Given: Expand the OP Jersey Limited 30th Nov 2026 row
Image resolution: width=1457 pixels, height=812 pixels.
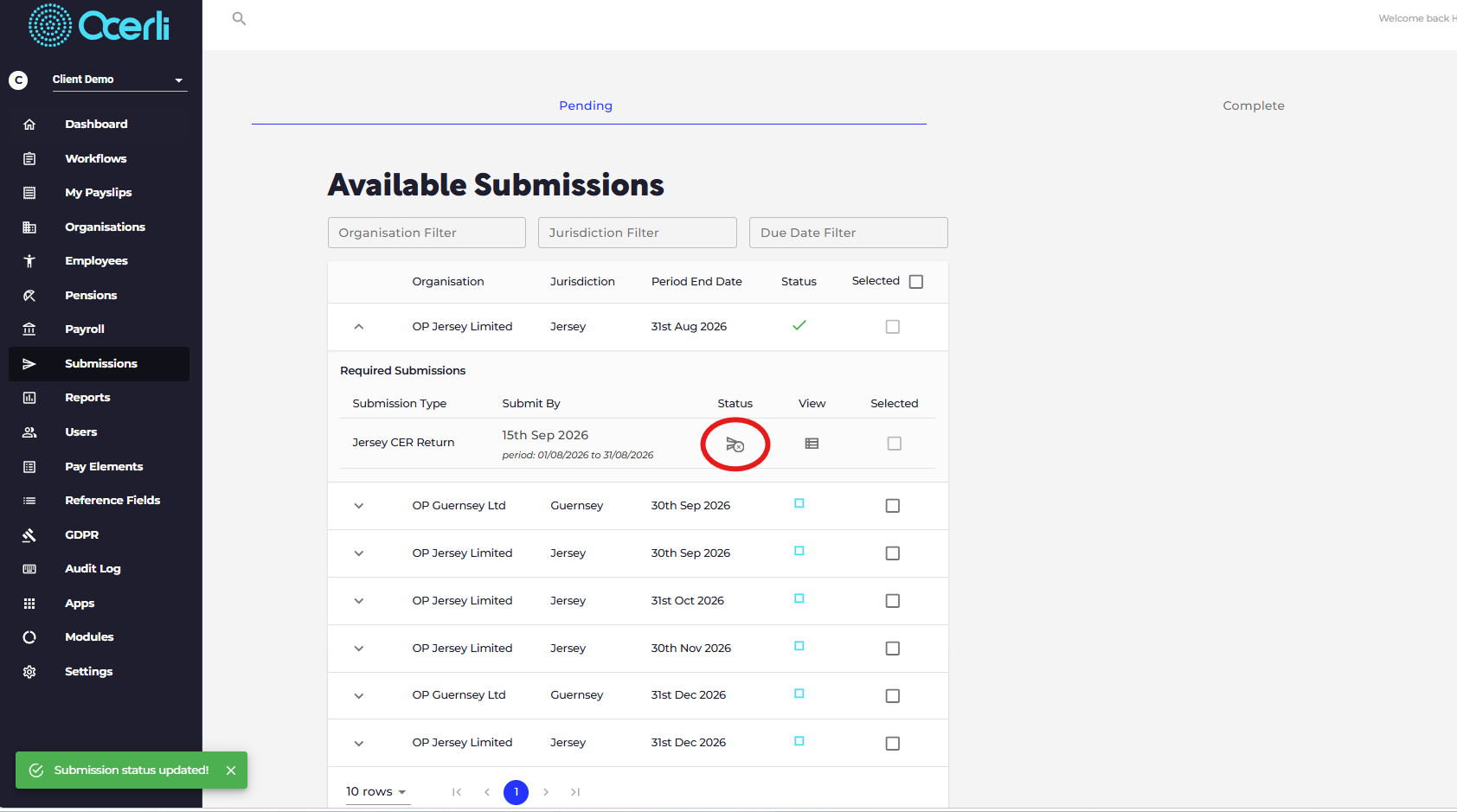Looking at the screenshot, I should [359, 649].
